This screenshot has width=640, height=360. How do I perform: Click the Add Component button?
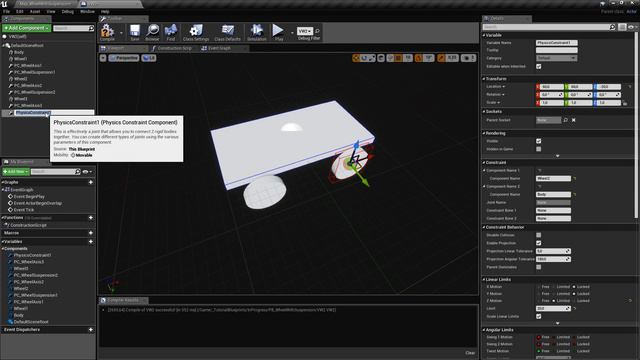click(27, 28)
